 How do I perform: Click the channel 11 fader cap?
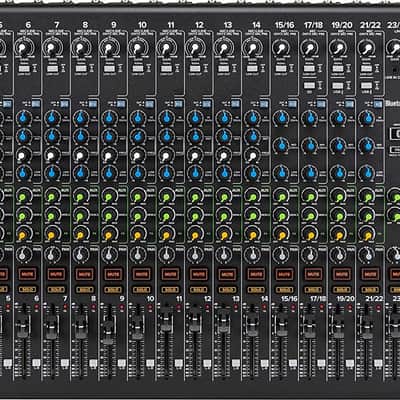coord(166,319)
